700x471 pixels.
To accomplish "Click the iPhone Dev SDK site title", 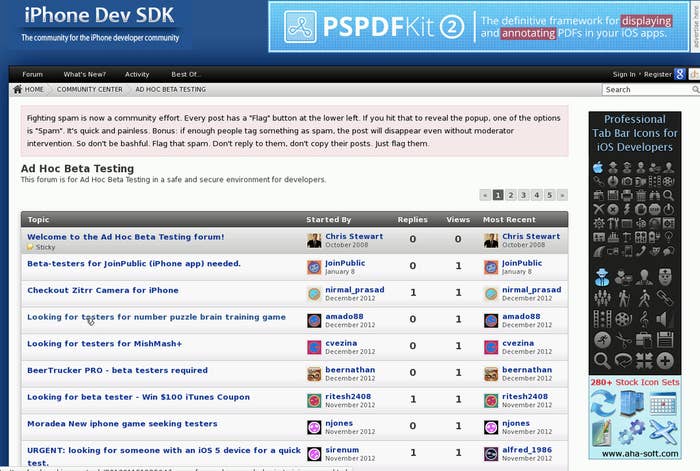I will pos(99,15).
